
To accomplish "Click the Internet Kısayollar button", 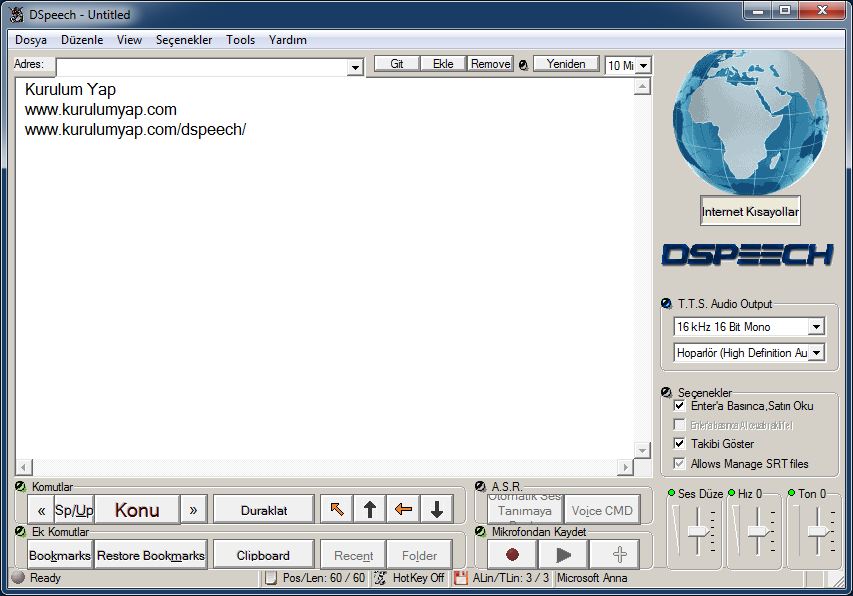I will 750,212.
